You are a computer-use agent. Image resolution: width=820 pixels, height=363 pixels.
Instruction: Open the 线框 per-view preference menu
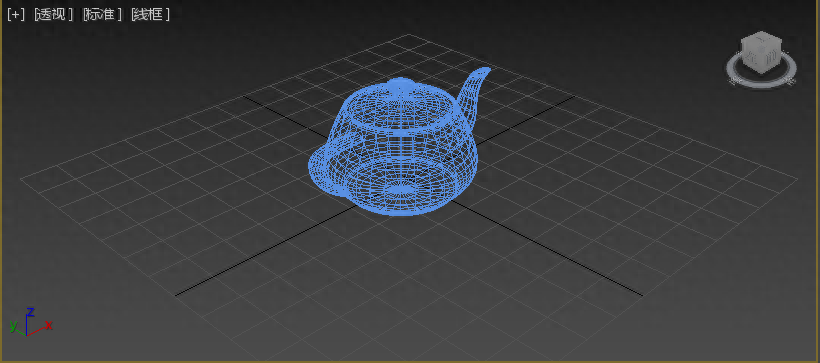click(x=151, y=15)
